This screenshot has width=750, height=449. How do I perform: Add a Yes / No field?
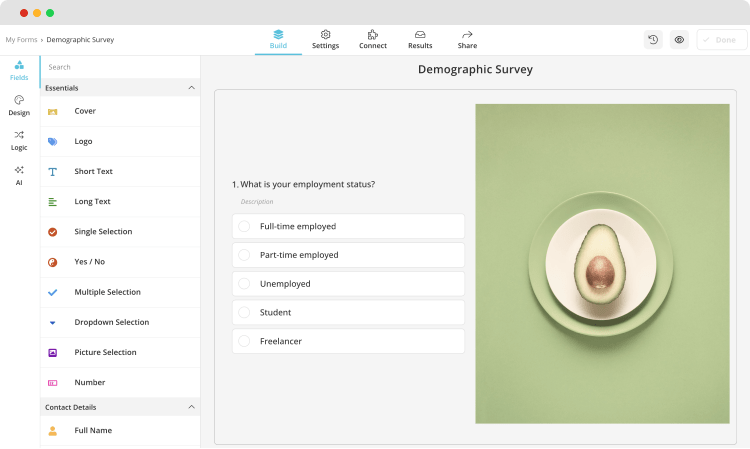(x=89, y=262)
